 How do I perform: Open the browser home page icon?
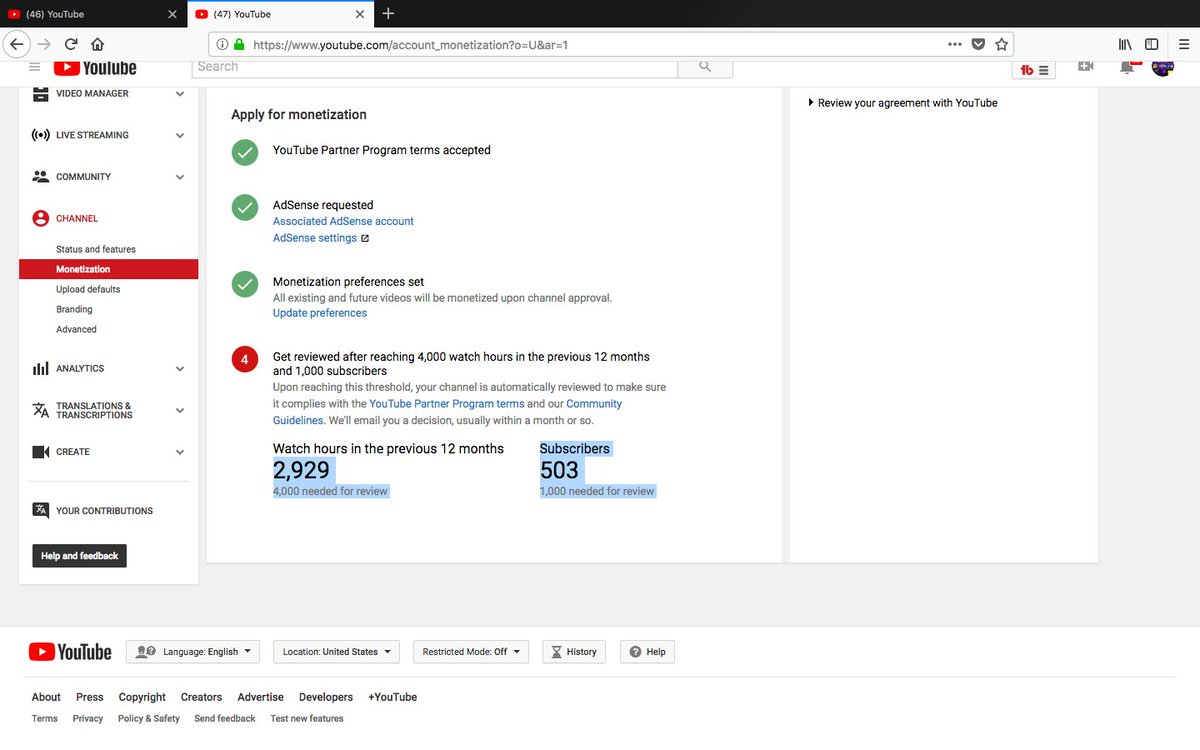(97, 44)
